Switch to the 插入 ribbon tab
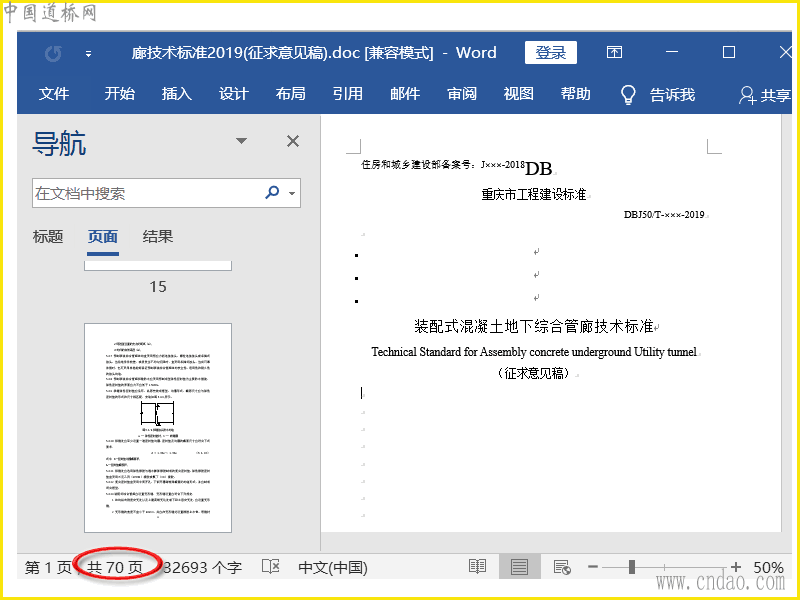 coord(177,94)
